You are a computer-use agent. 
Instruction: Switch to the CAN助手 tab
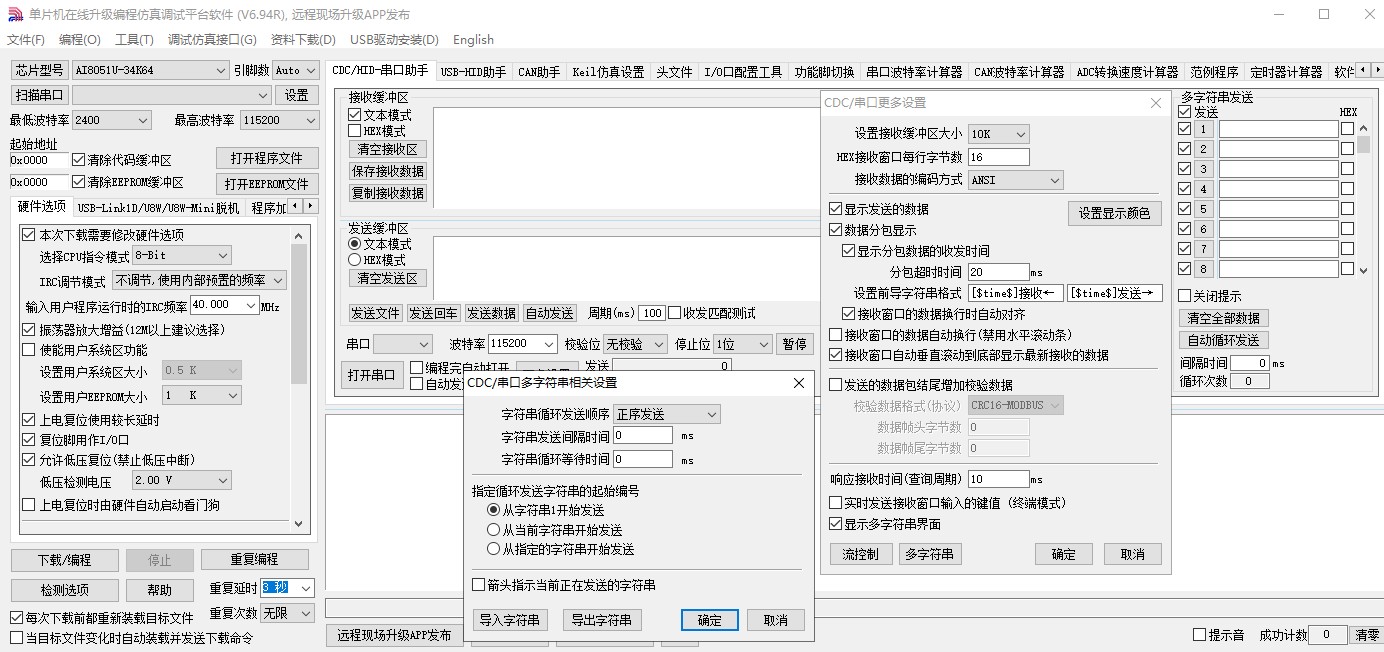pos(539,72)
